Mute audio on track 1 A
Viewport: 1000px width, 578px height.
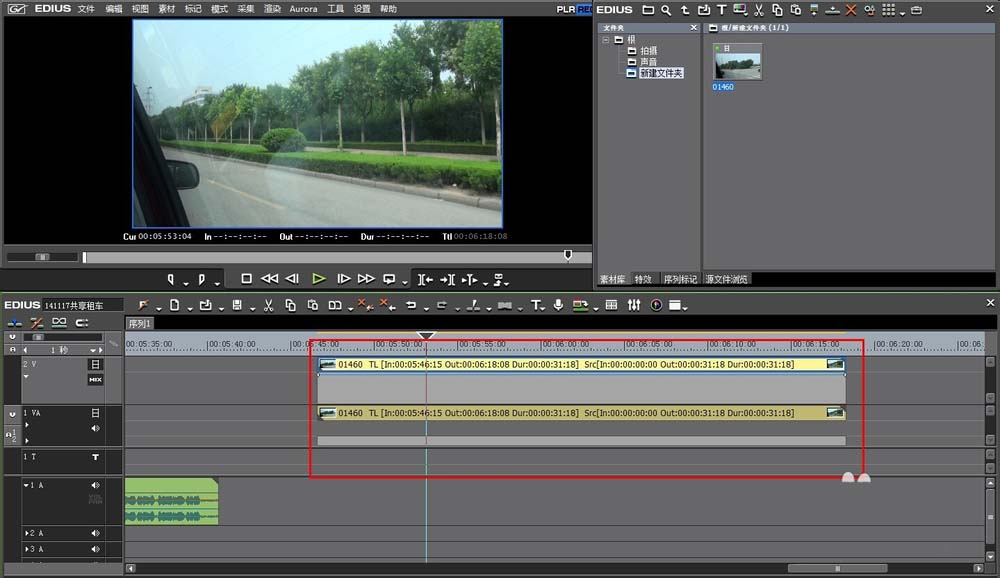96,484
